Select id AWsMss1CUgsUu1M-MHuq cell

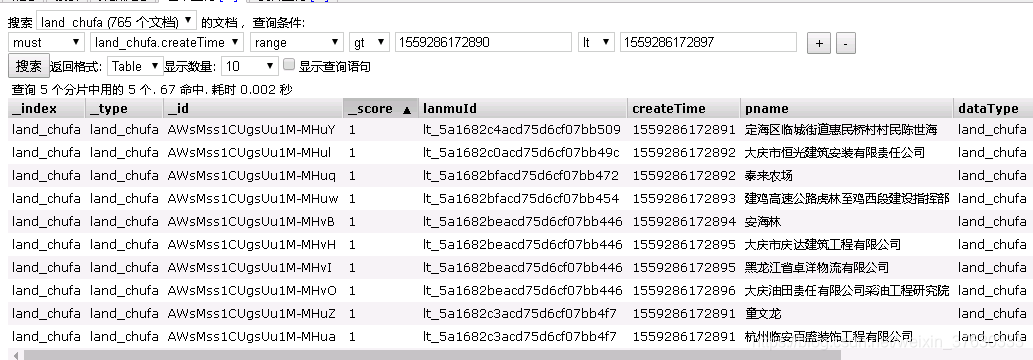pos(253,175)
